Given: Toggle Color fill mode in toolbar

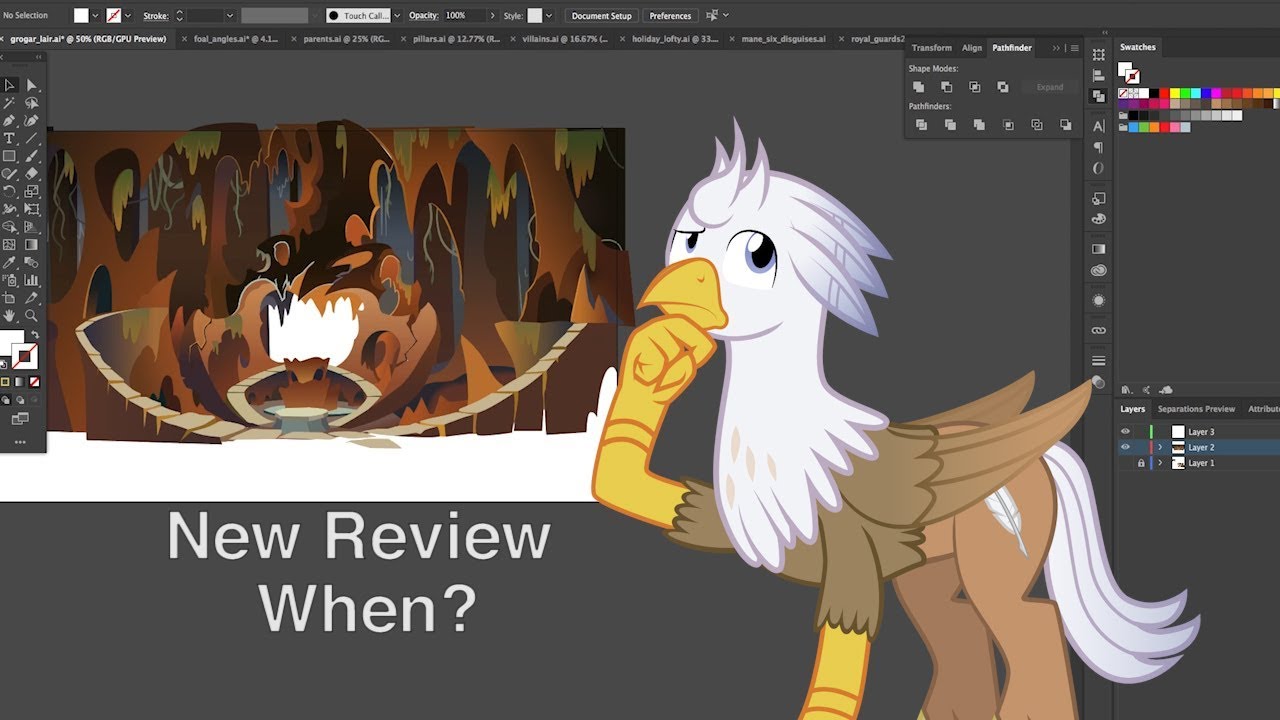Looking at the screenshot, I should tap(5, 381).
